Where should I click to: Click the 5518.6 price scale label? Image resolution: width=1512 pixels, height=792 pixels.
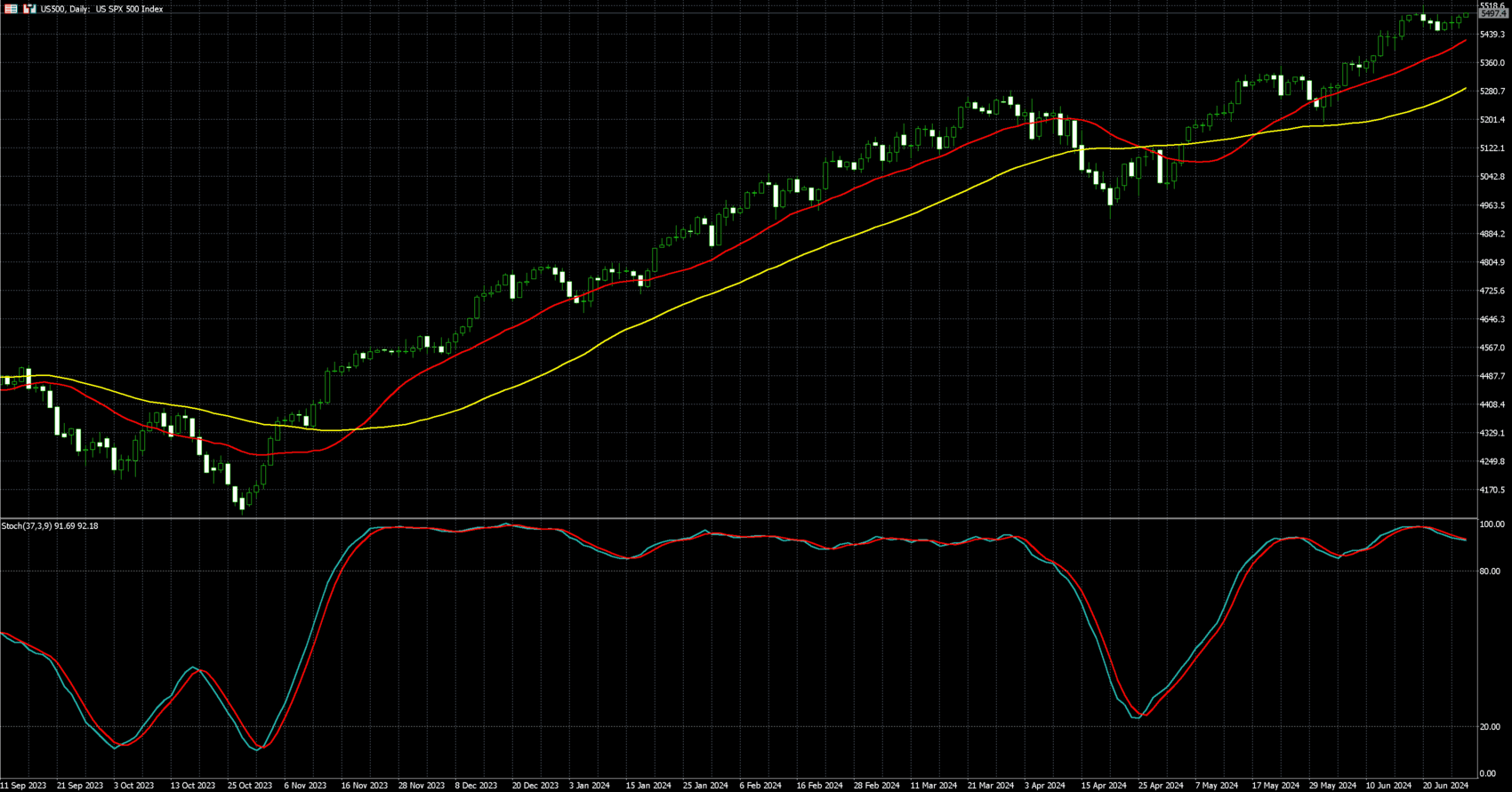1492,5
